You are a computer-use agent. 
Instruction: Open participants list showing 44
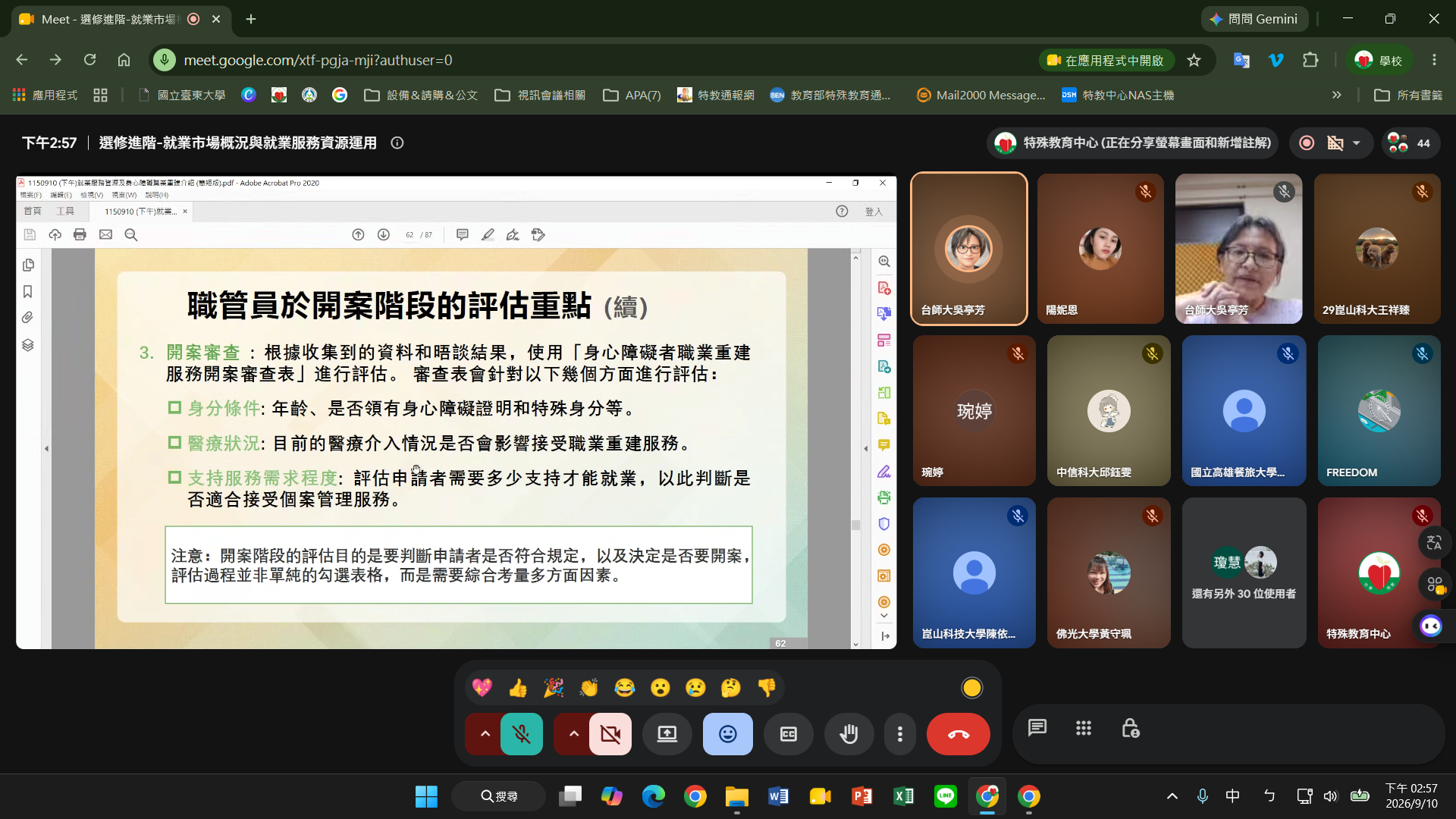pyautogui.click(x=1410, y=143)
